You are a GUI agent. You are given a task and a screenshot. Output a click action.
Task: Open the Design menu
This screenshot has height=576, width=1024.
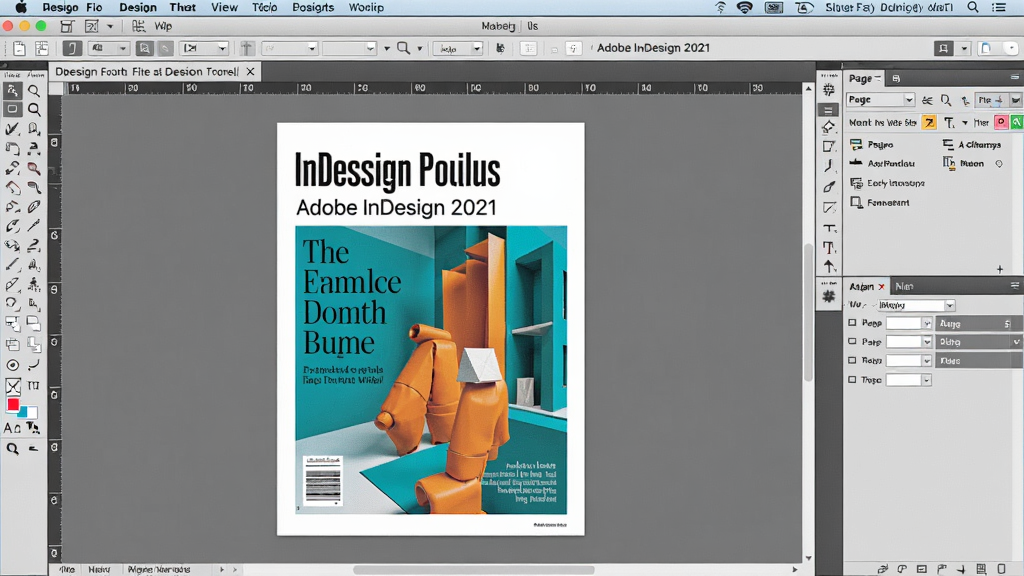click(x=138, y=7)
